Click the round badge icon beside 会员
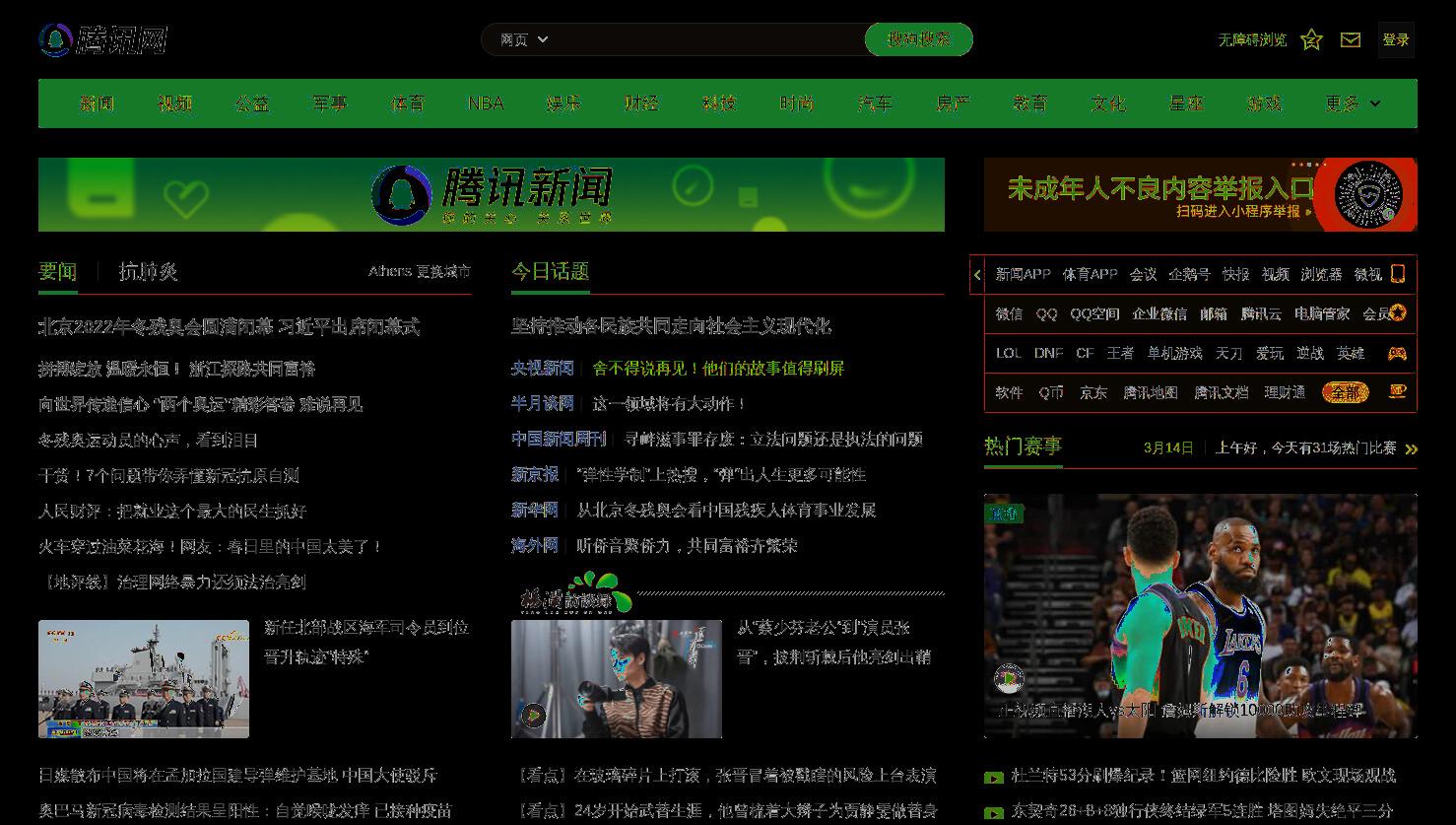The height and width of the screenshot is (825, 1456). (x=1397, y=313)
